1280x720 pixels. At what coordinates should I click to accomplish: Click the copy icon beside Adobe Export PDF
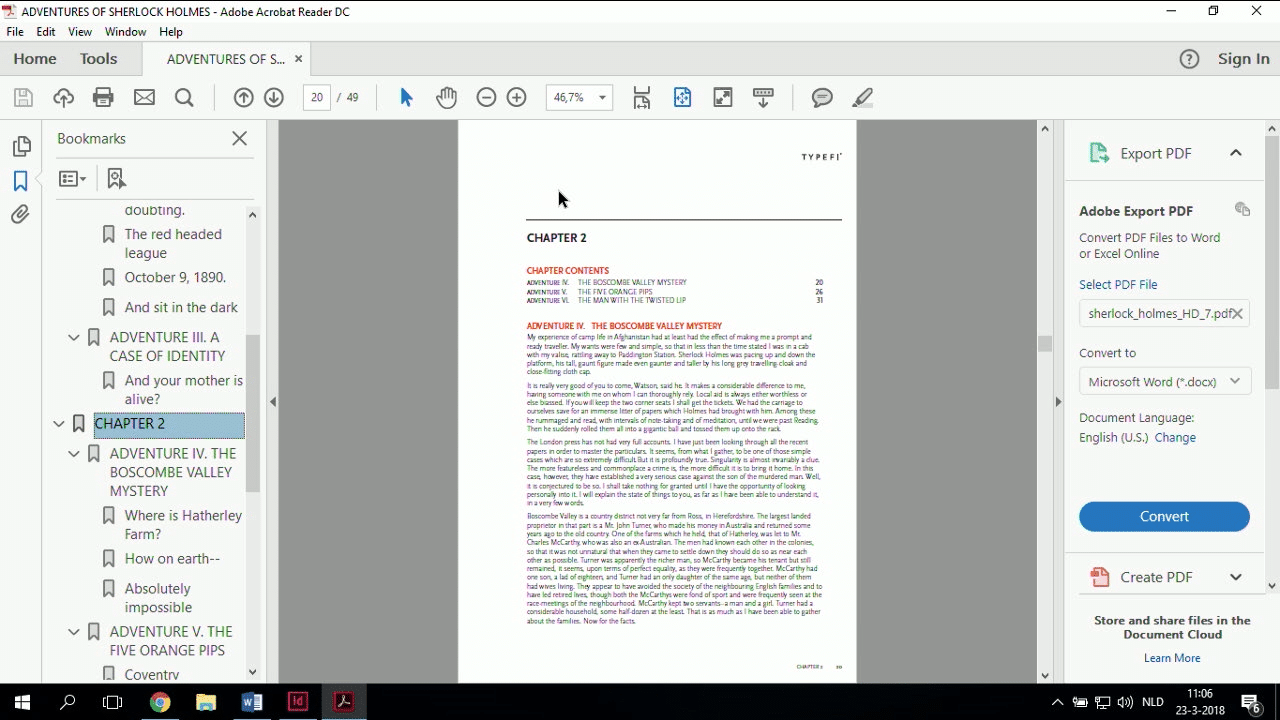(1242, 209)
